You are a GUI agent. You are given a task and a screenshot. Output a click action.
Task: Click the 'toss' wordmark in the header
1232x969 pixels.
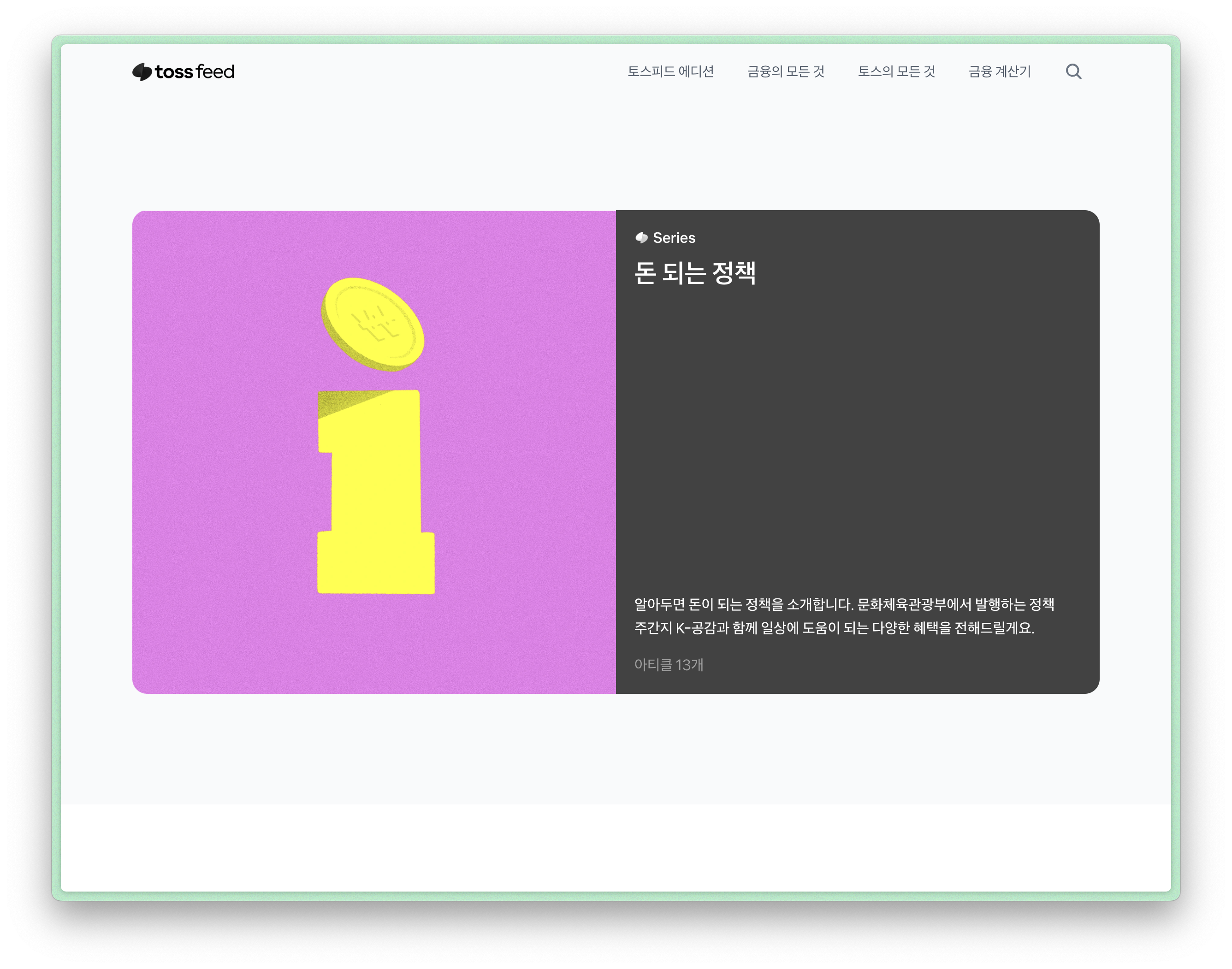[174, 72]
